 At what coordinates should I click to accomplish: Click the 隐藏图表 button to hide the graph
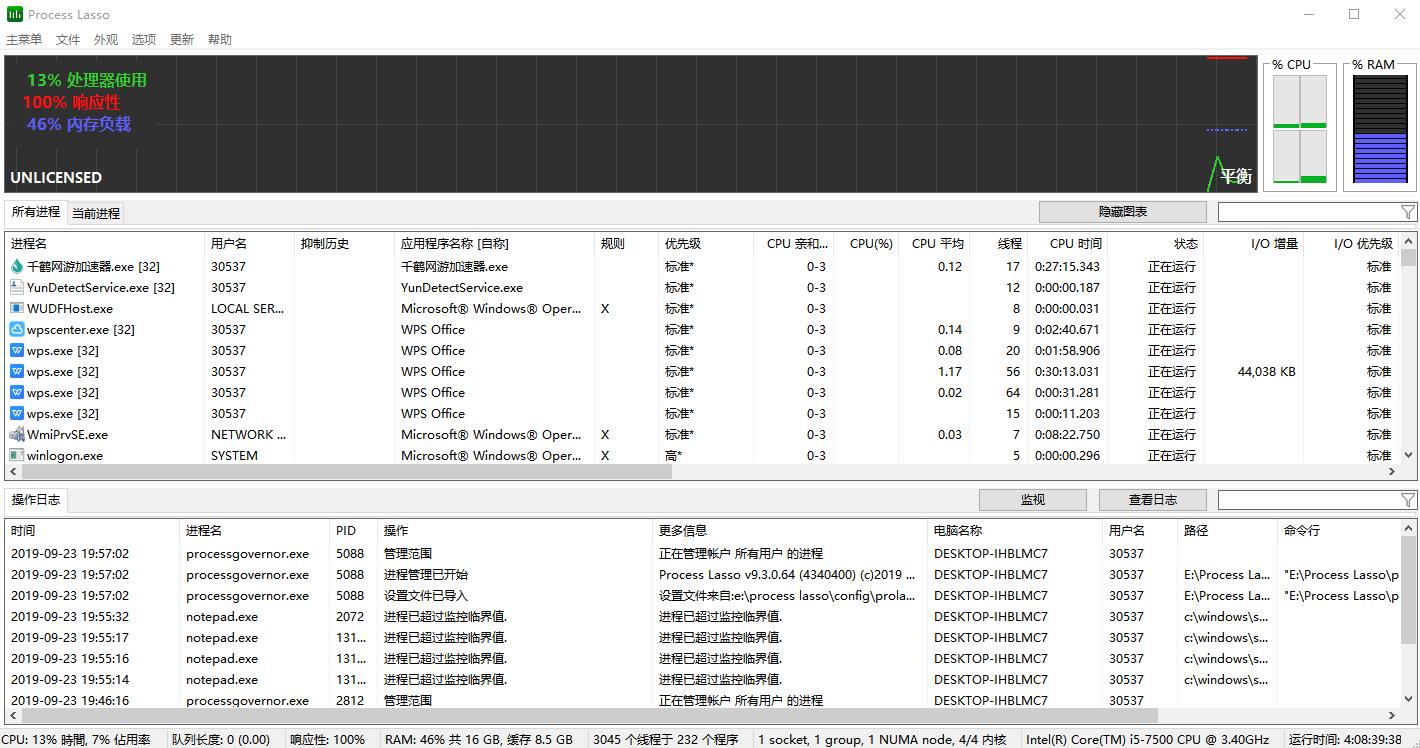pos(1122,211)
